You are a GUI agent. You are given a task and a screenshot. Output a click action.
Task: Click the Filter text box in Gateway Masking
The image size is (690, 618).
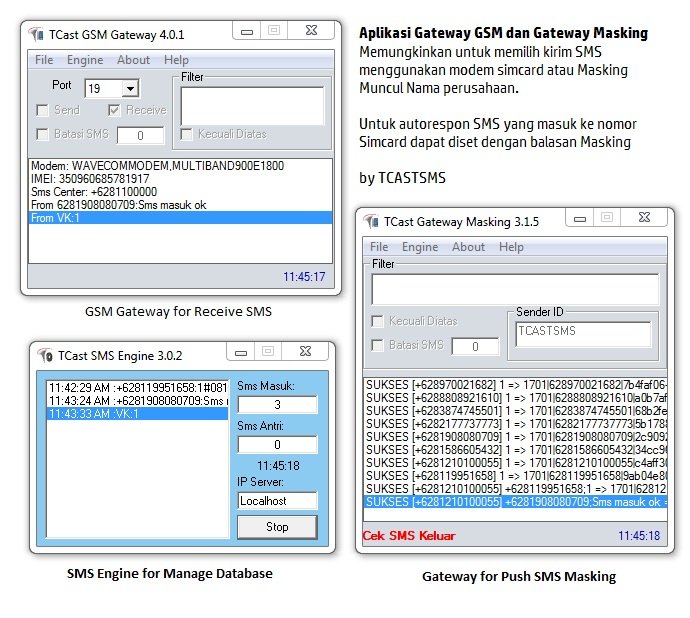tap(515, 289)
